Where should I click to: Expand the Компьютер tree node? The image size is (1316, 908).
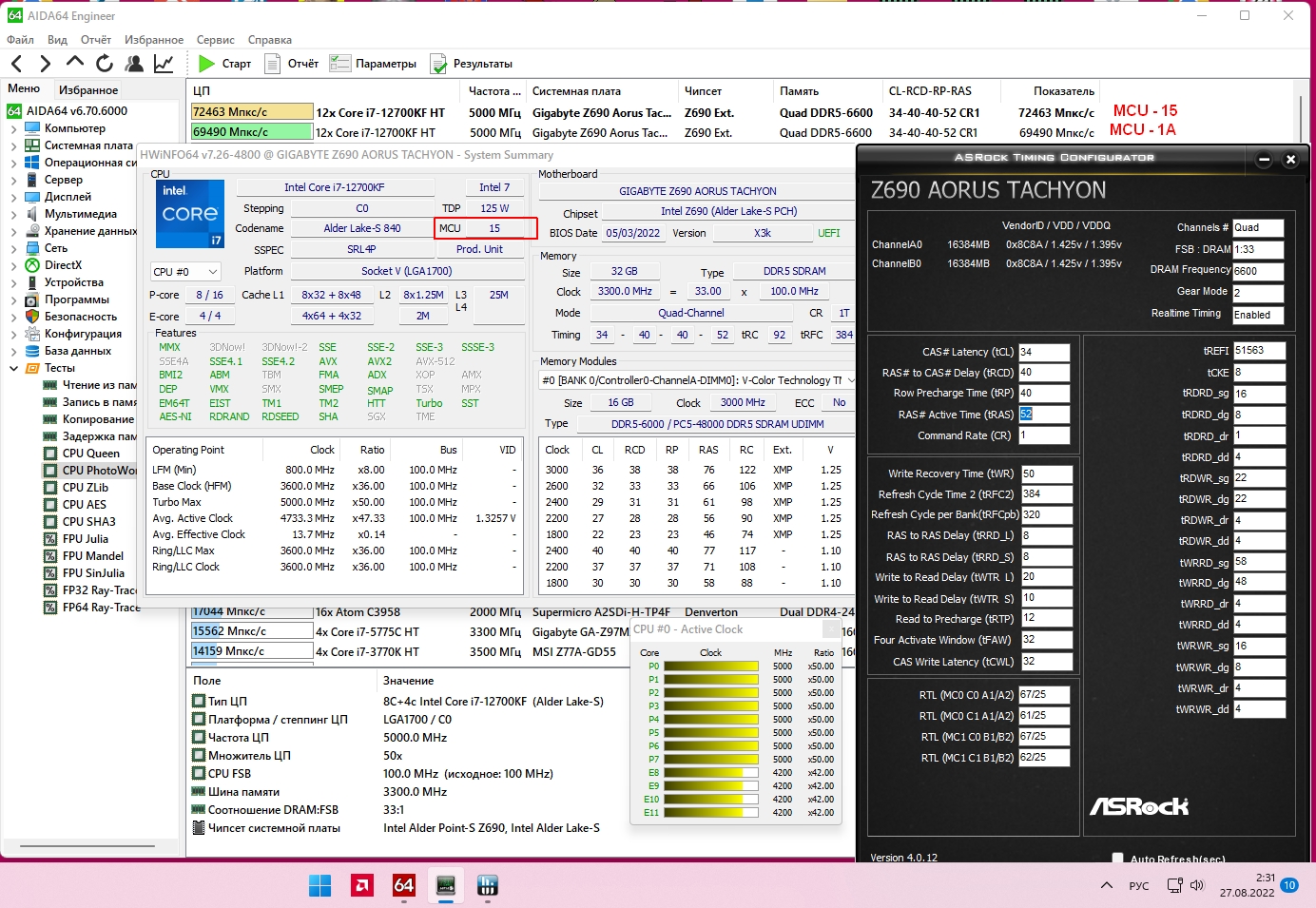pyautogui.click(x=13, y=128)
